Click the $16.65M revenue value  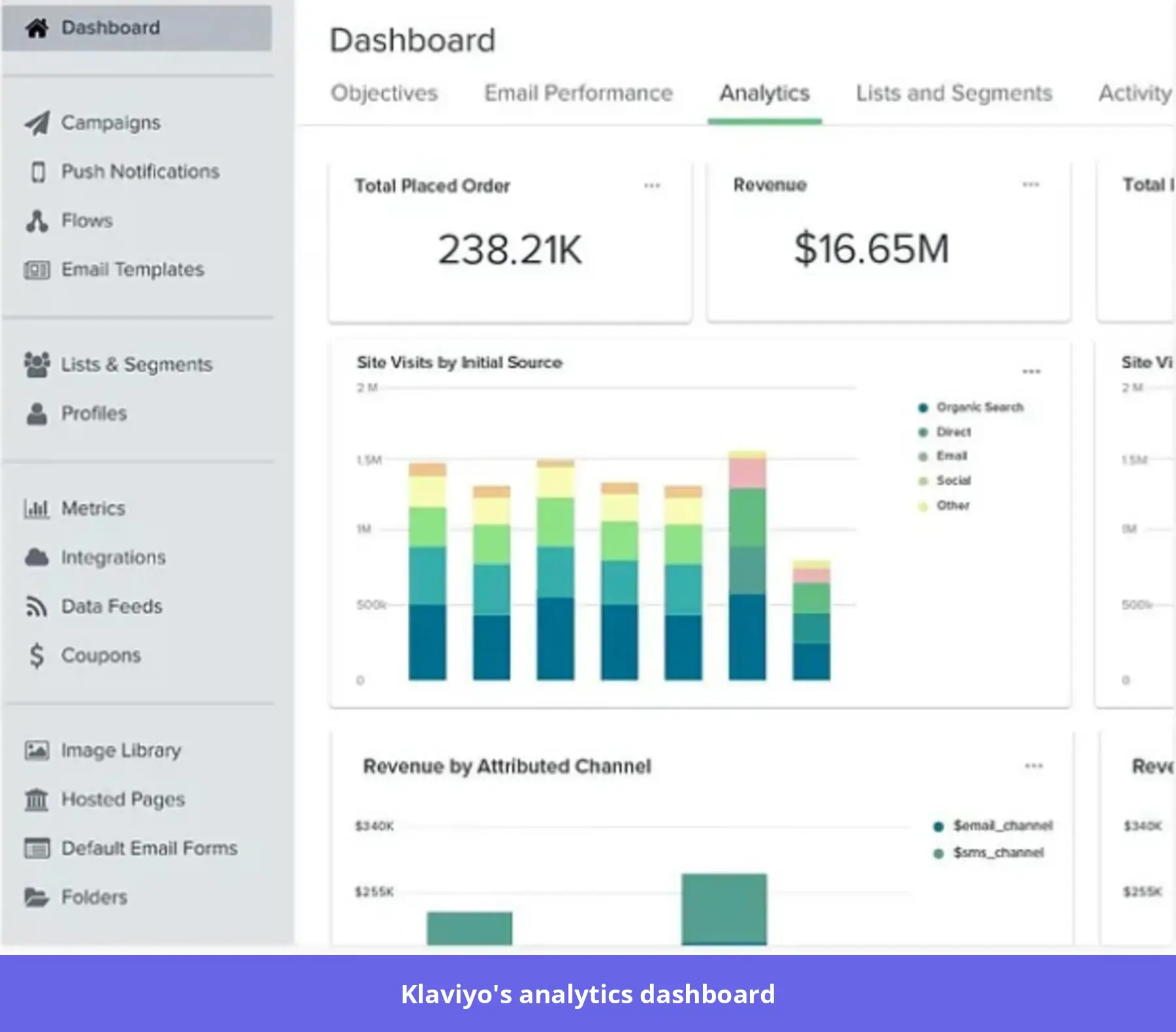pos(872,248)
